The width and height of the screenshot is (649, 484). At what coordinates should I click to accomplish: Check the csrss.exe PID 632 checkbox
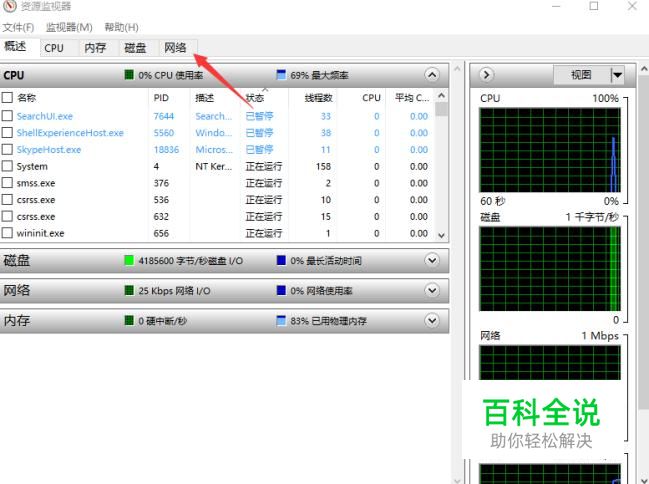(x=7, y=217)
